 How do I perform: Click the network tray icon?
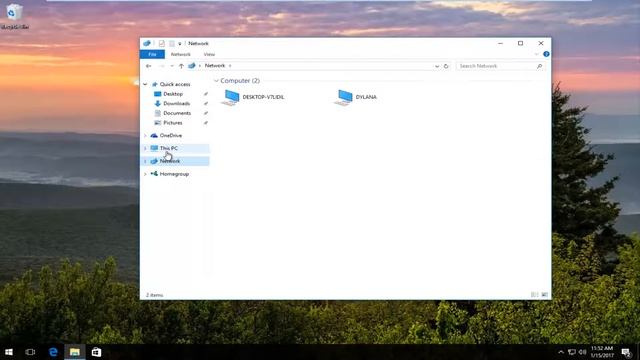coord(572,352)
